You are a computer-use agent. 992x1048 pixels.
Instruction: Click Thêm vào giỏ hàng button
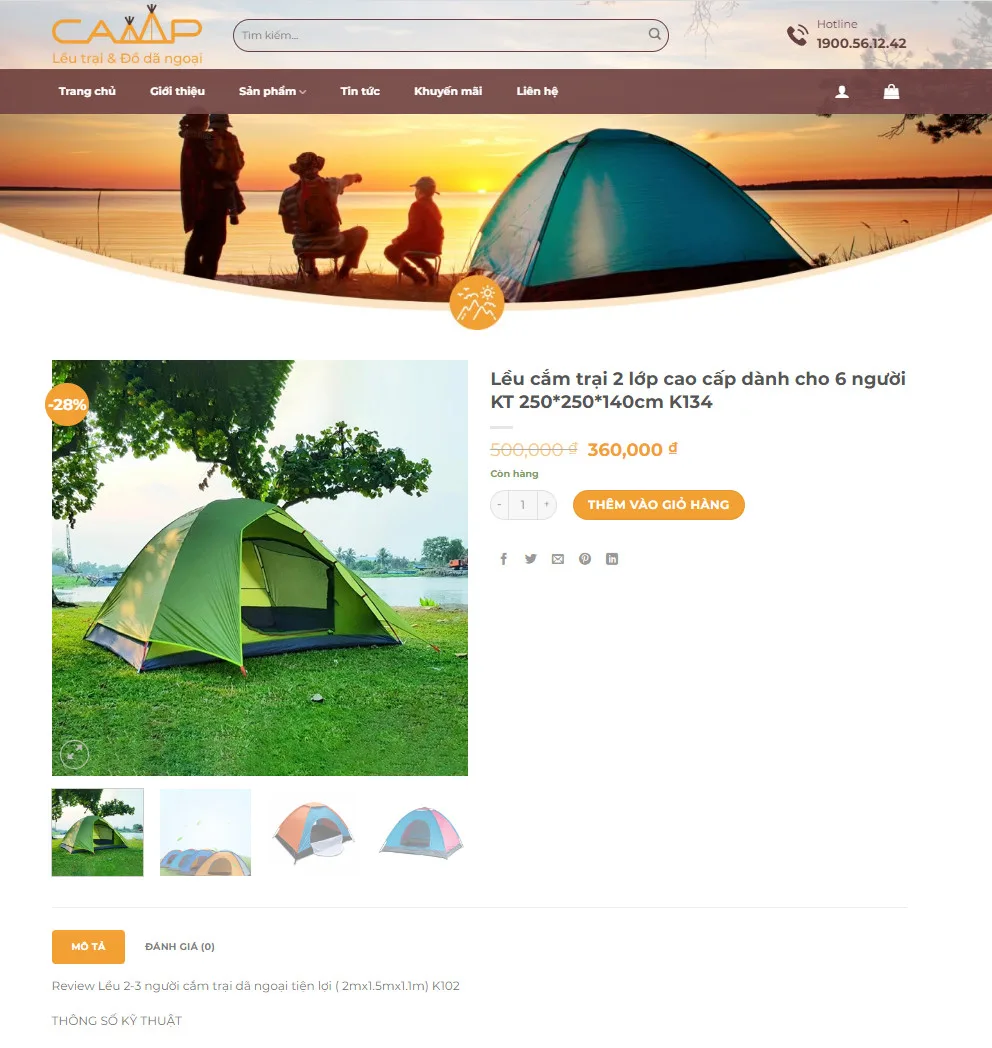click(658, 505)
